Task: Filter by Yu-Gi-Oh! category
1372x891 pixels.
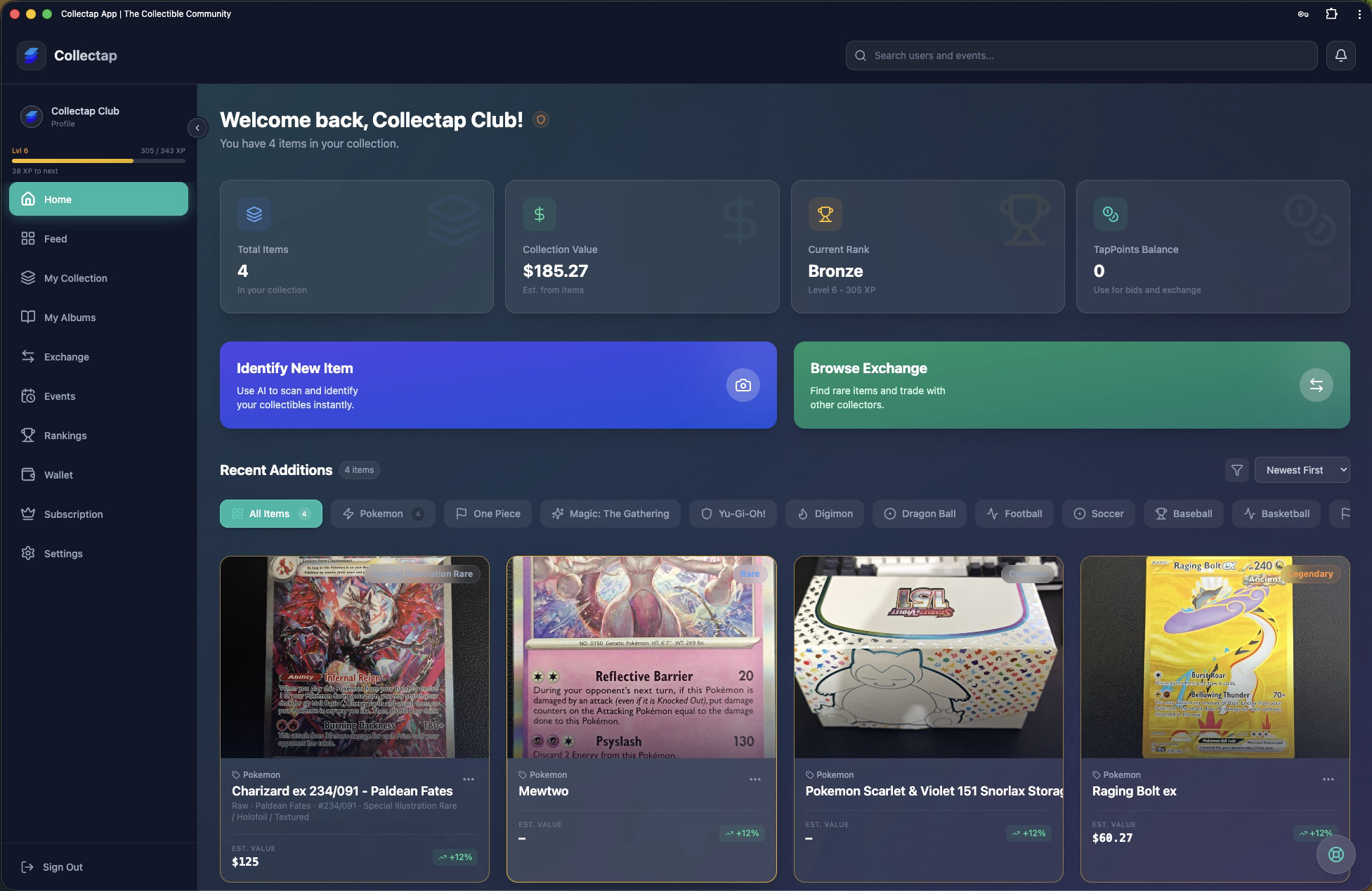Action: coord(733,514)
